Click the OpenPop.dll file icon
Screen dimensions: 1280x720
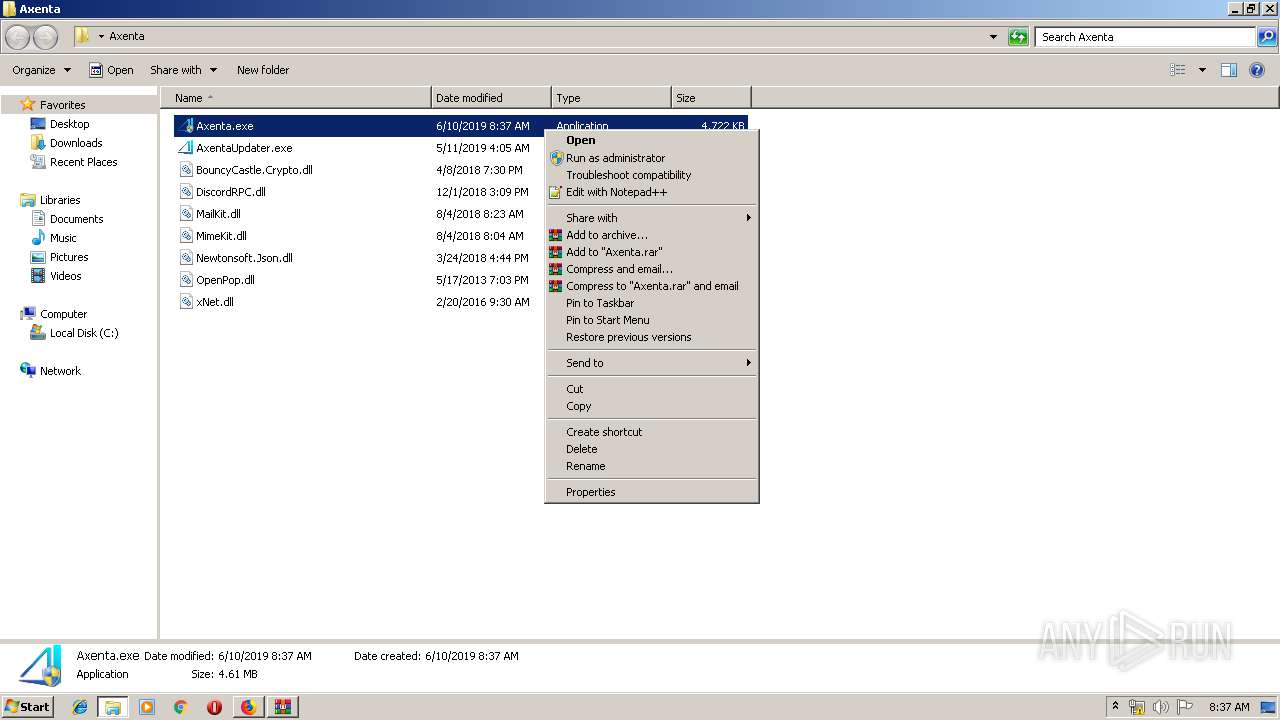(186, 280)
